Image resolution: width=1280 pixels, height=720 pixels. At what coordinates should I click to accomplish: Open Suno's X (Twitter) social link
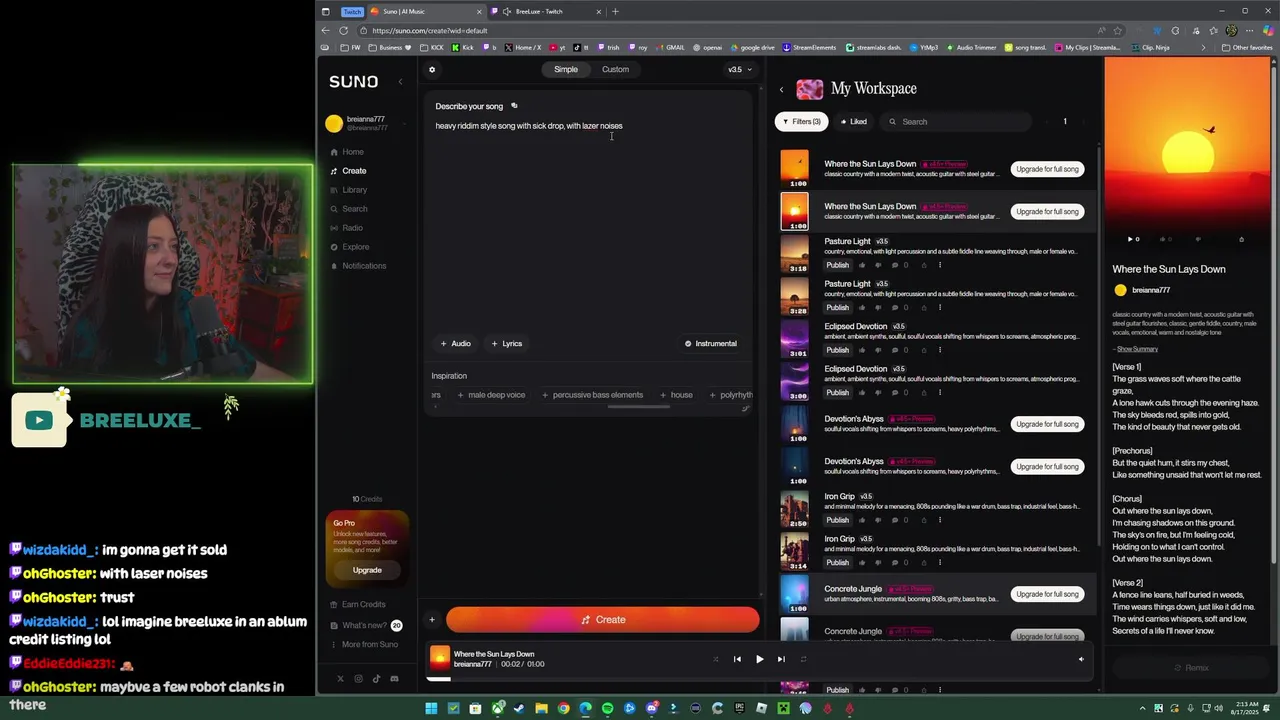(x=340, y=679)
